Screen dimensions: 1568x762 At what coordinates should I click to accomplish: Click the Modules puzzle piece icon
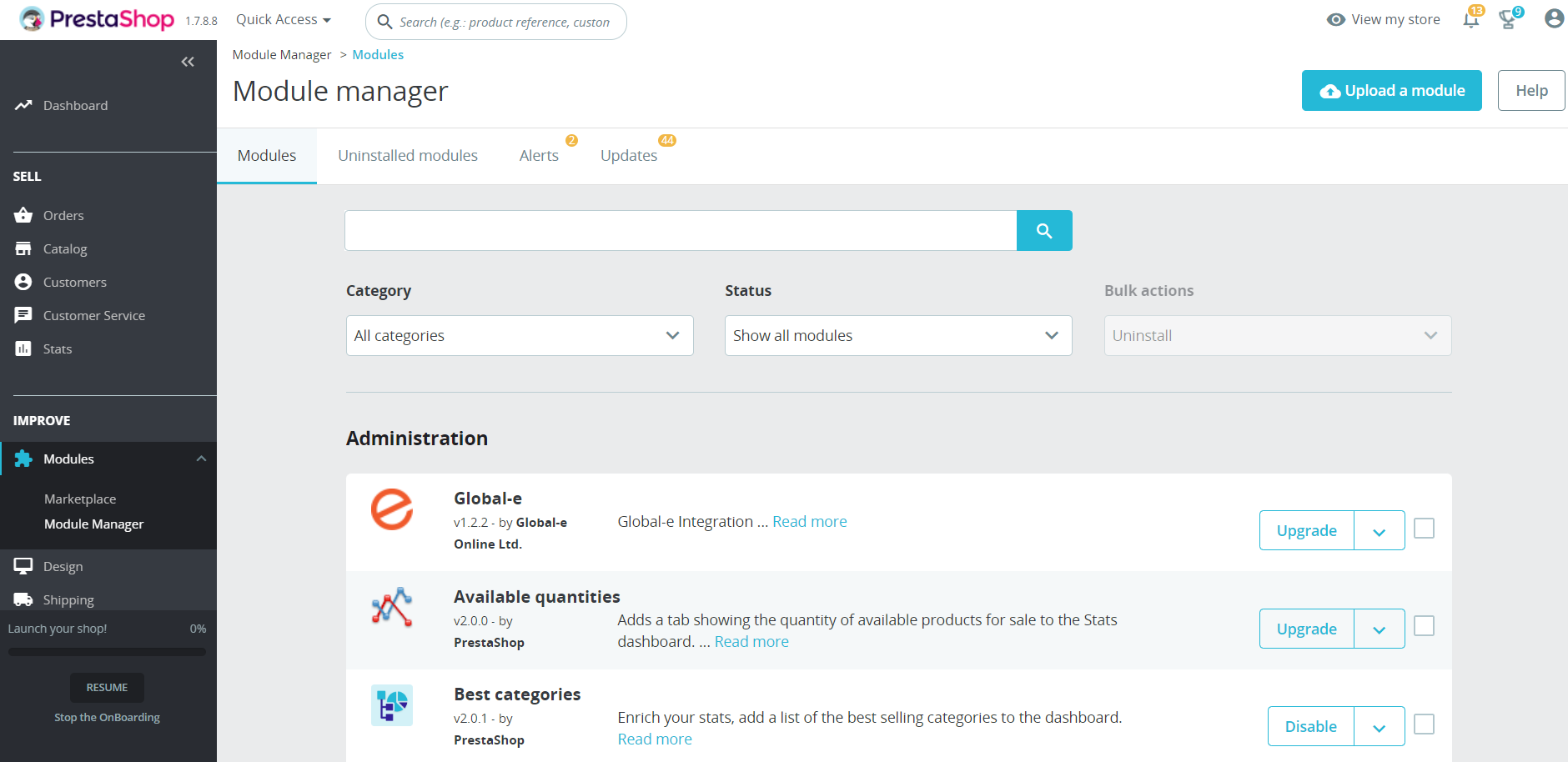(x=23, y=459)
